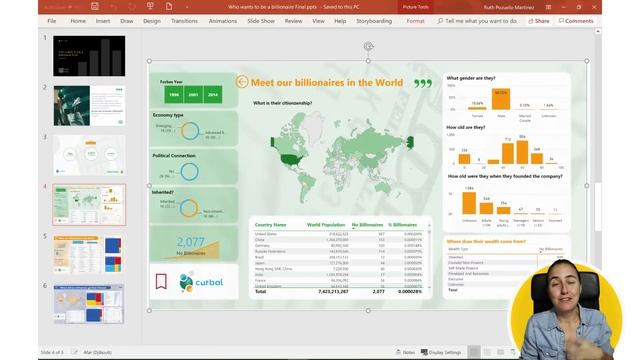
Task: Switch to the Insert ribbon tab
Action: (x=102, y=21)
